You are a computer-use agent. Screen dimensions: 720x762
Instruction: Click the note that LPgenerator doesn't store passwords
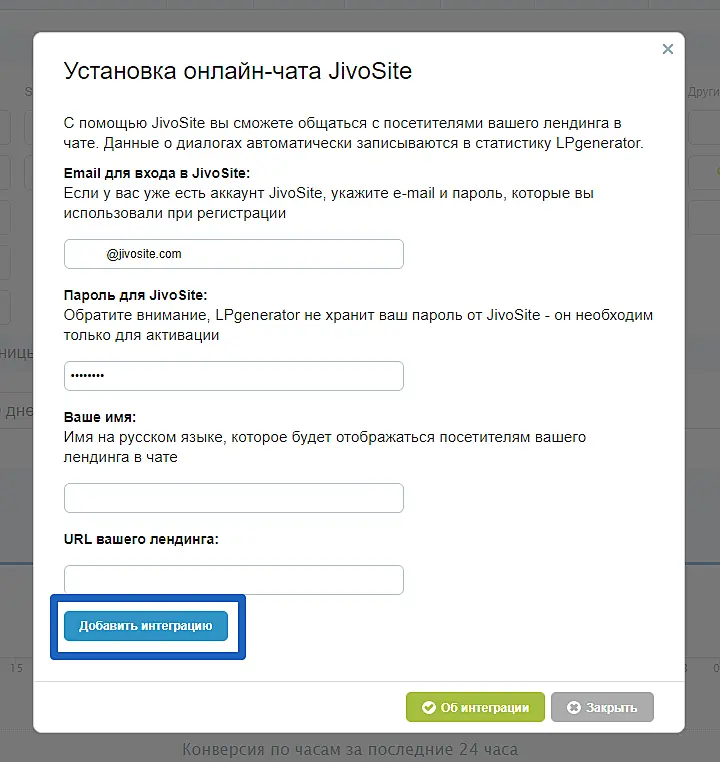[x=357, y=325]
